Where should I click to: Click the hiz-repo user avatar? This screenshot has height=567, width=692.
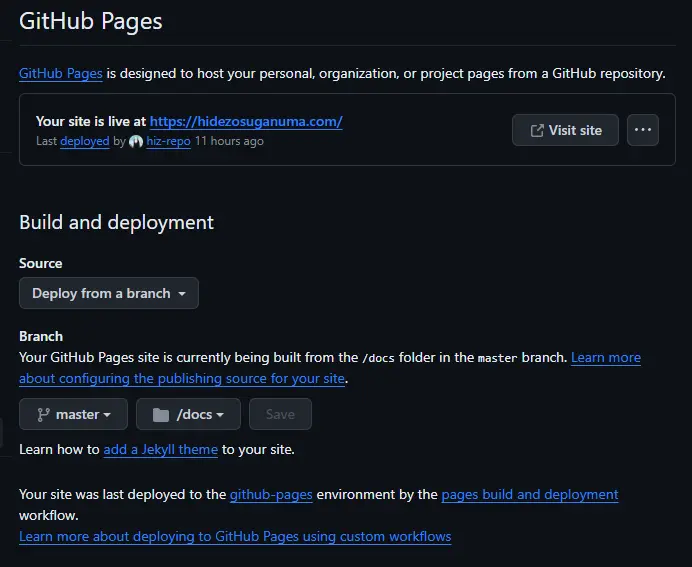[x=136, y=142]
